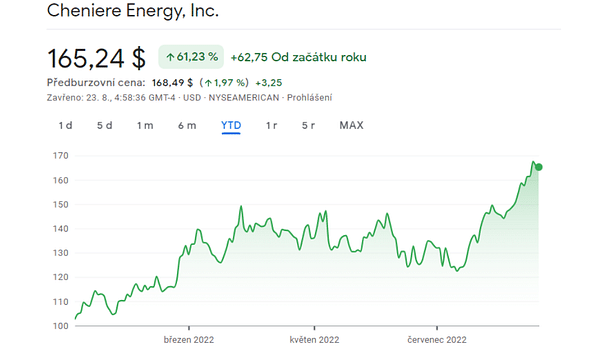Switch to the 5 d range
Viewport: 600px width, 360px height.
104,125
